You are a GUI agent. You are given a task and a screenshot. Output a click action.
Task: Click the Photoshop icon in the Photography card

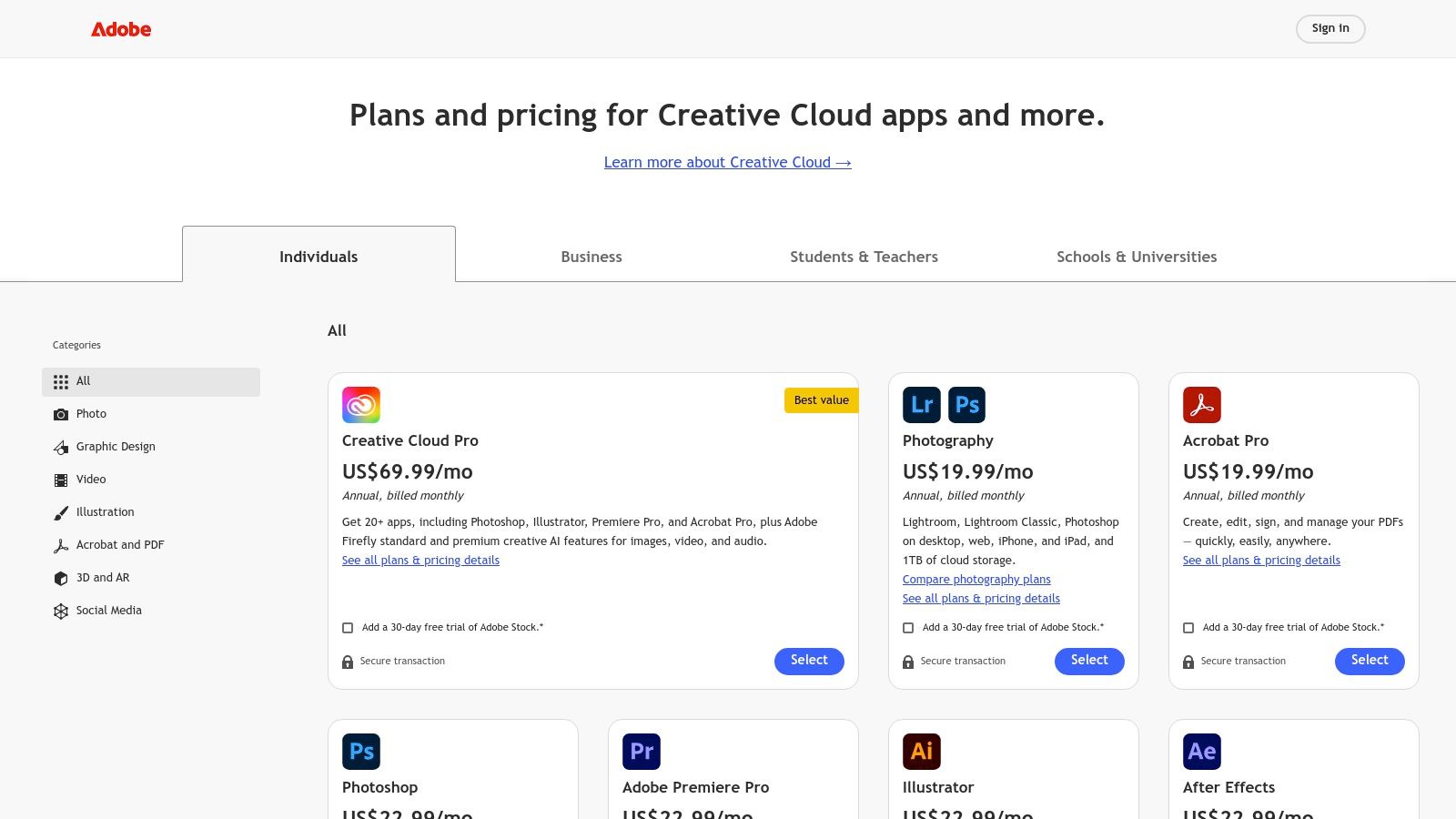pos(967,405)
